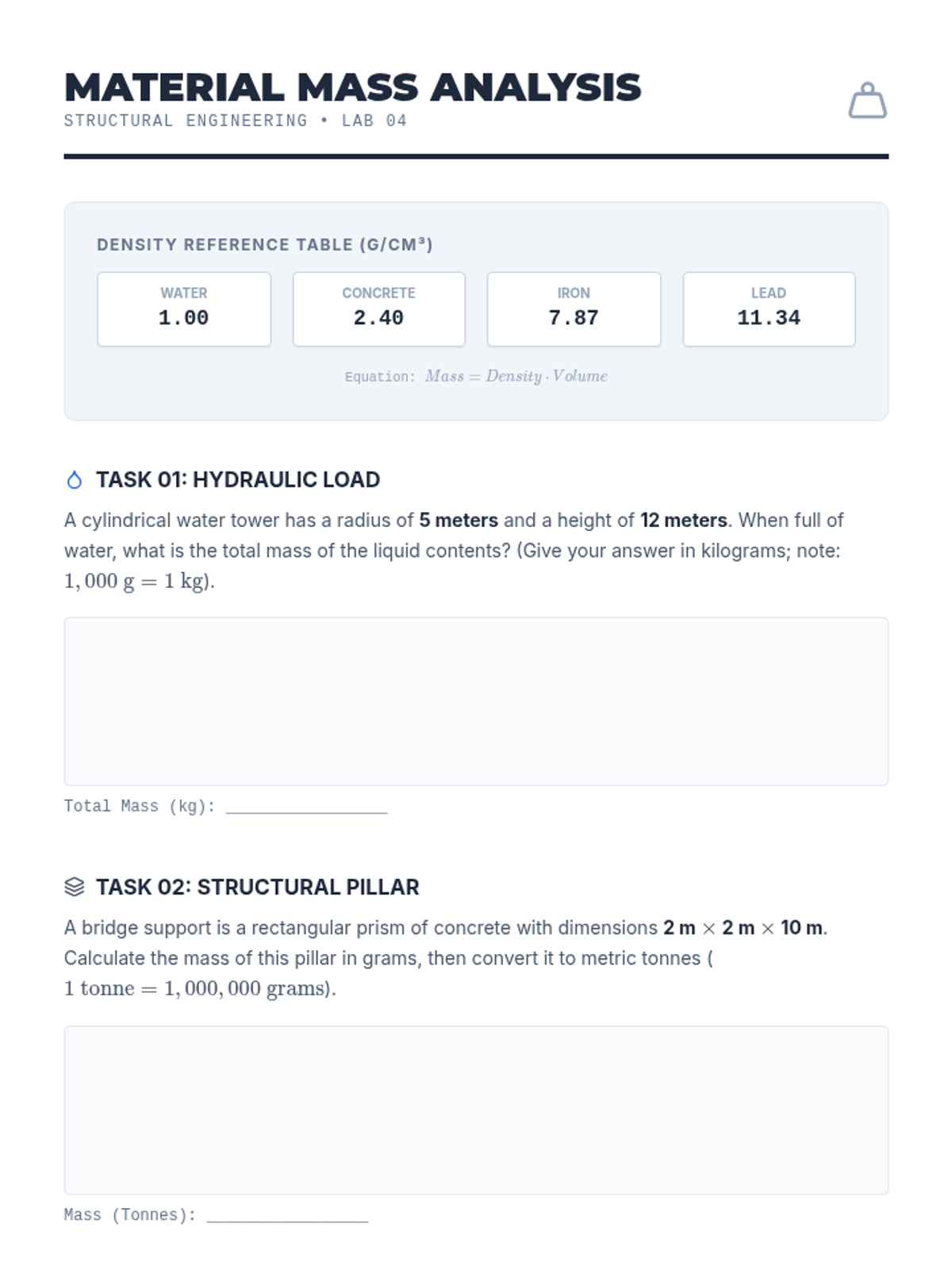
Task: Click the Mass (Tonnes) answer blank
Action: pos(287,1215)
